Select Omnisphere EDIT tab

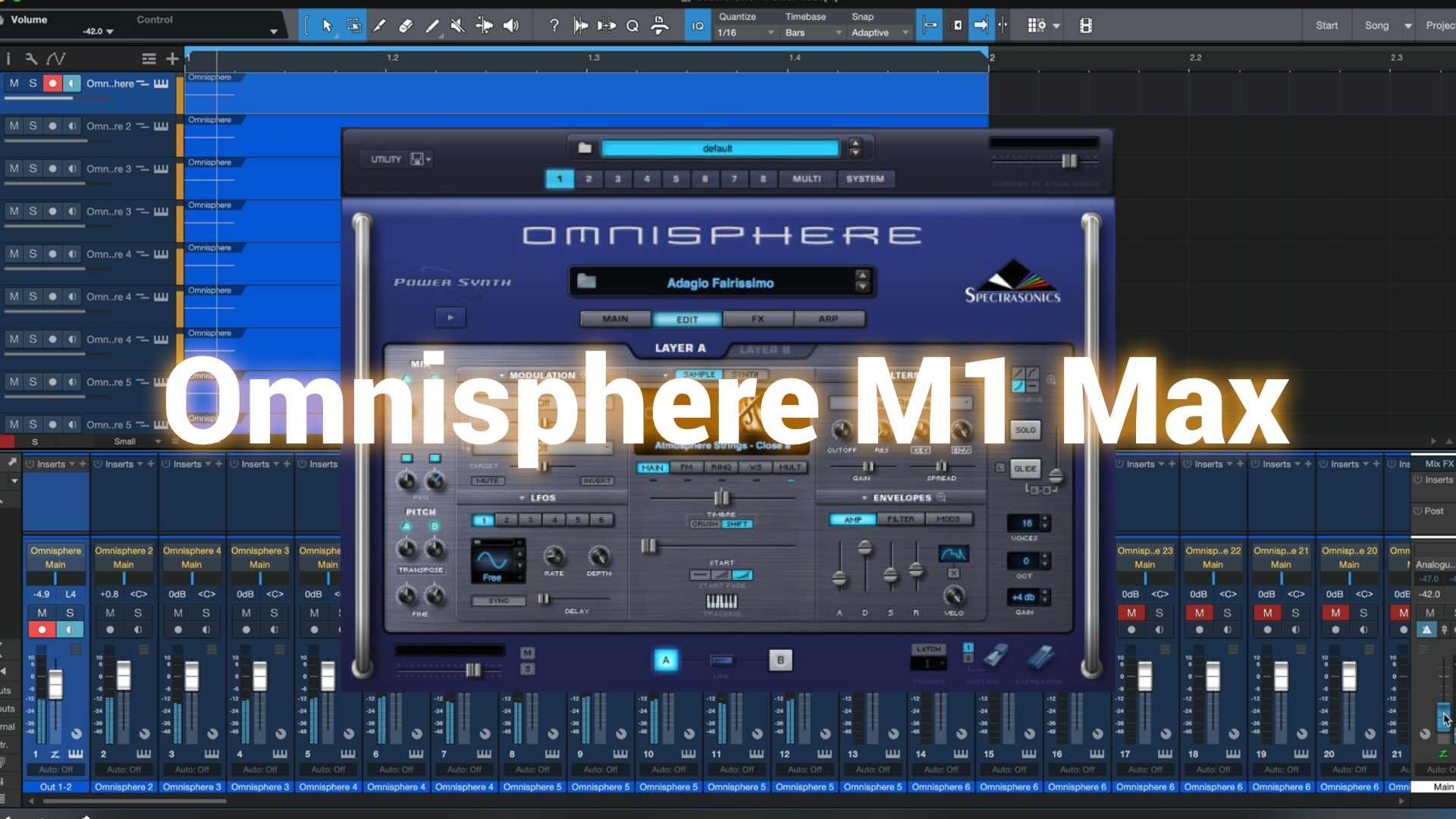687,319
